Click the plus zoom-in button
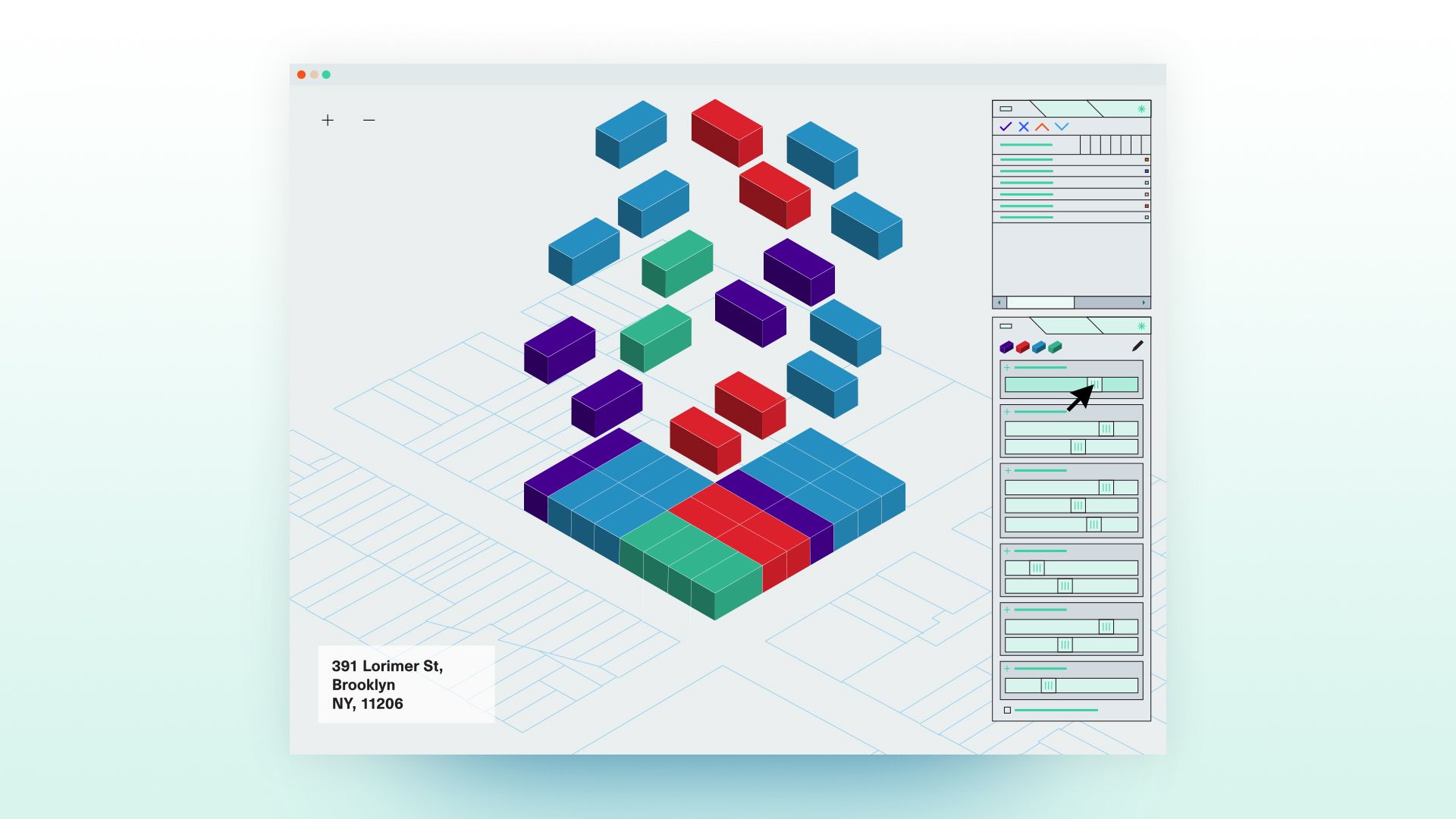 coord(328,120)
